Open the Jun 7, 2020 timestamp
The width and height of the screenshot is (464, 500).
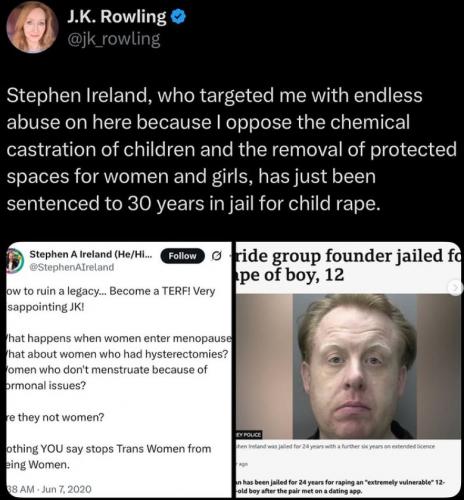49,489
